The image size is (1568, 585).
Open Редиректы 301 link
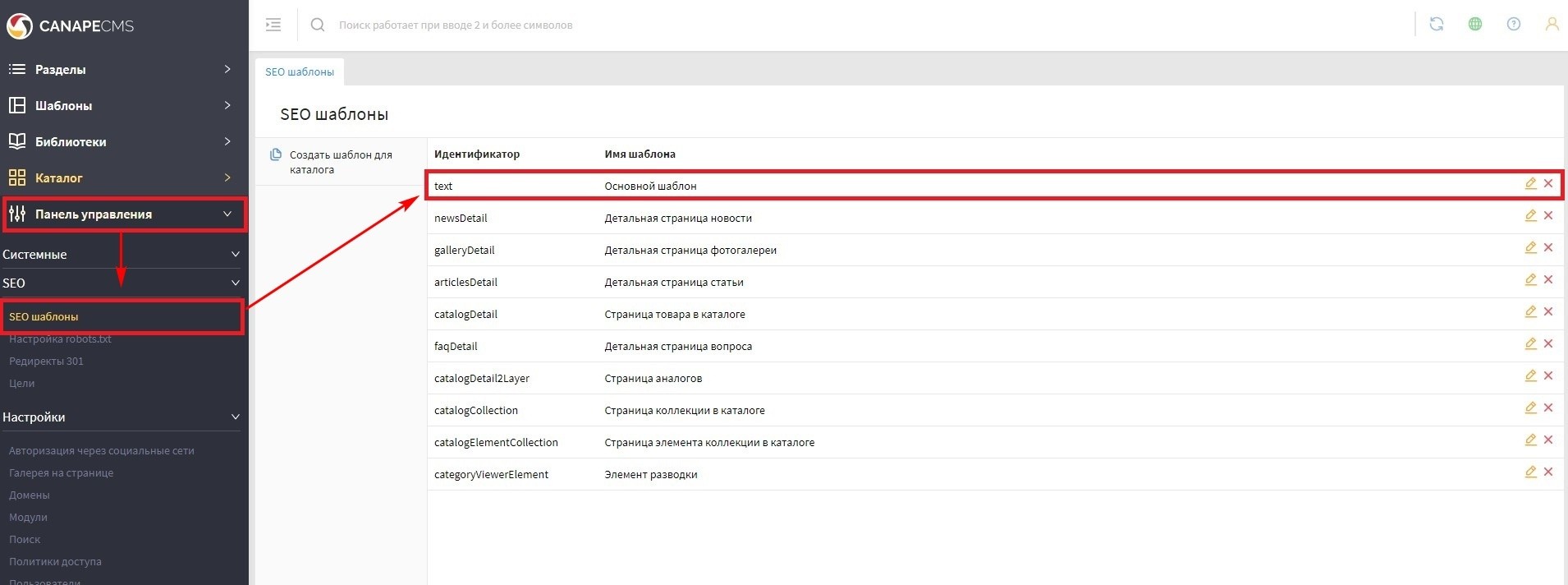pos(46,362)
